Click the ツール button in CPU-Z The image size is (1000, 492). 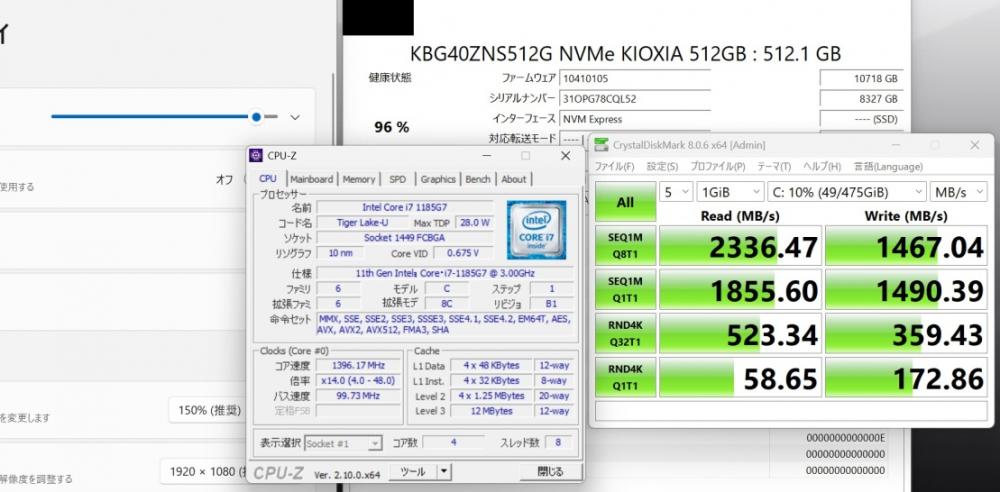(x=412, y=472)
